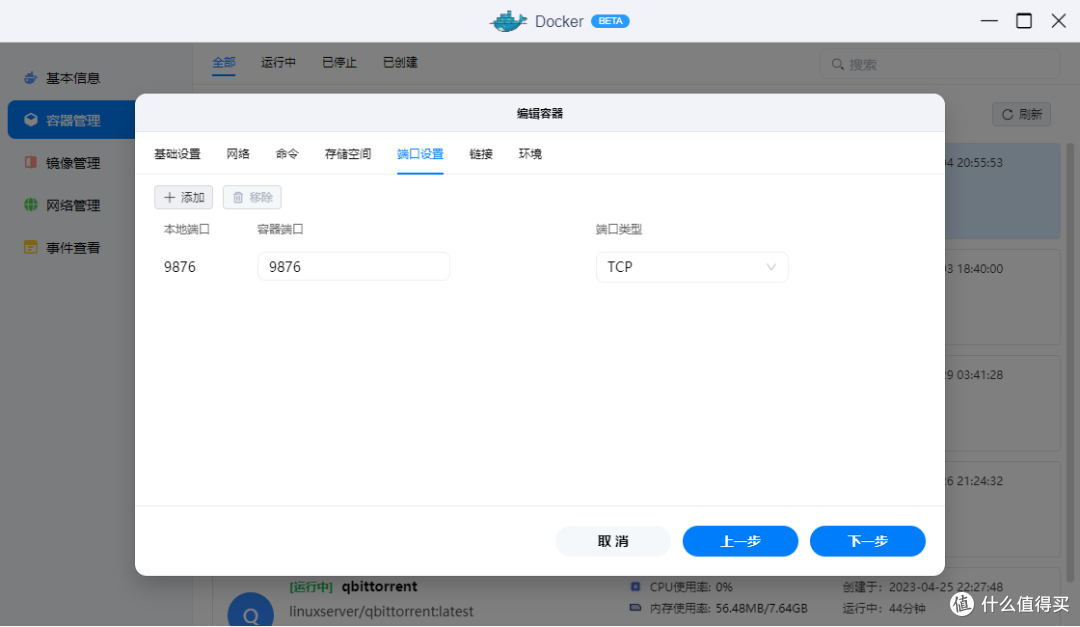Switch to the 运行中 filter tab
1080x627 pixels.
278,62
